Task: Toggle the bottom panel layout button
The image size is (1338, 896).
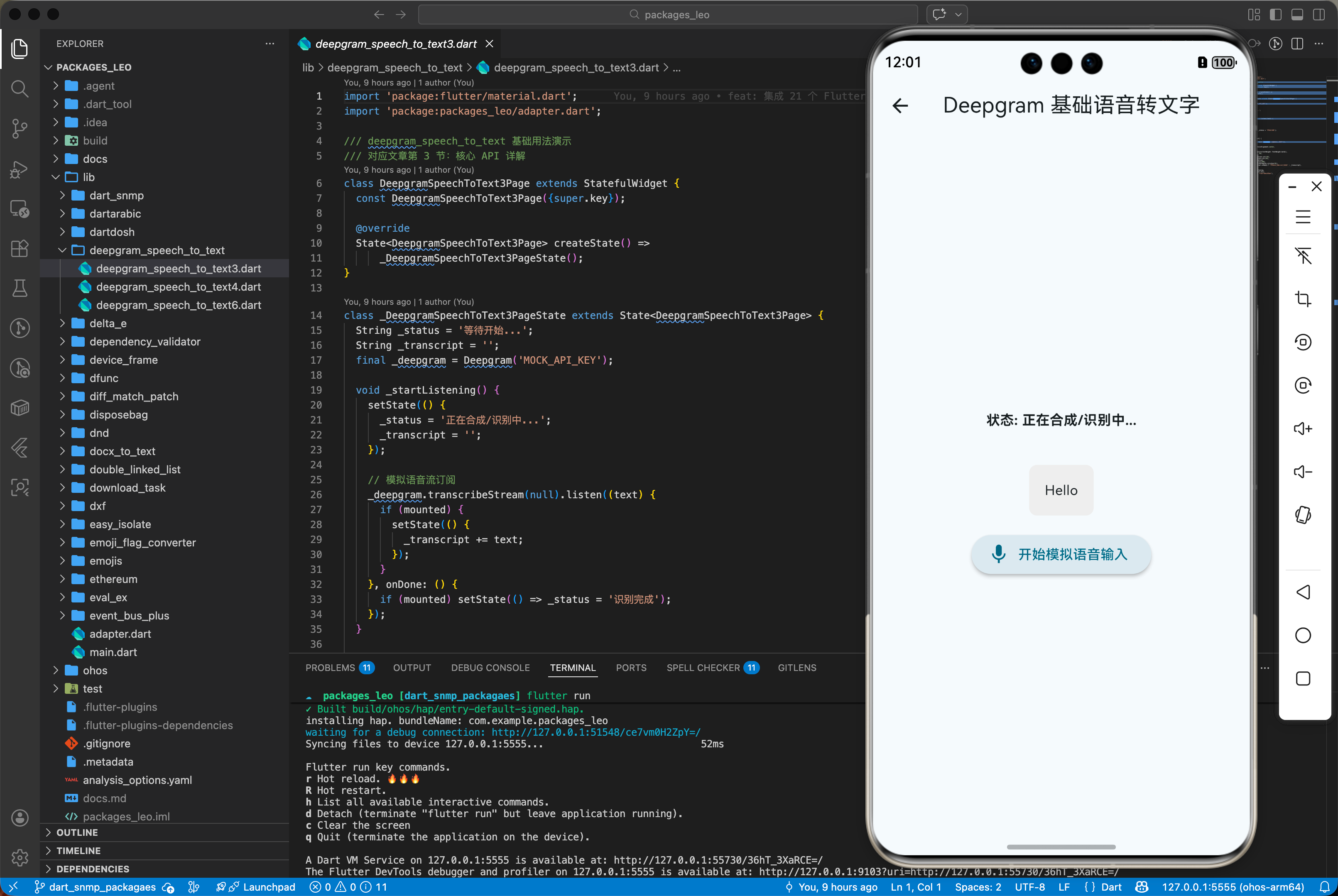Action: (x=1297, y=14)
